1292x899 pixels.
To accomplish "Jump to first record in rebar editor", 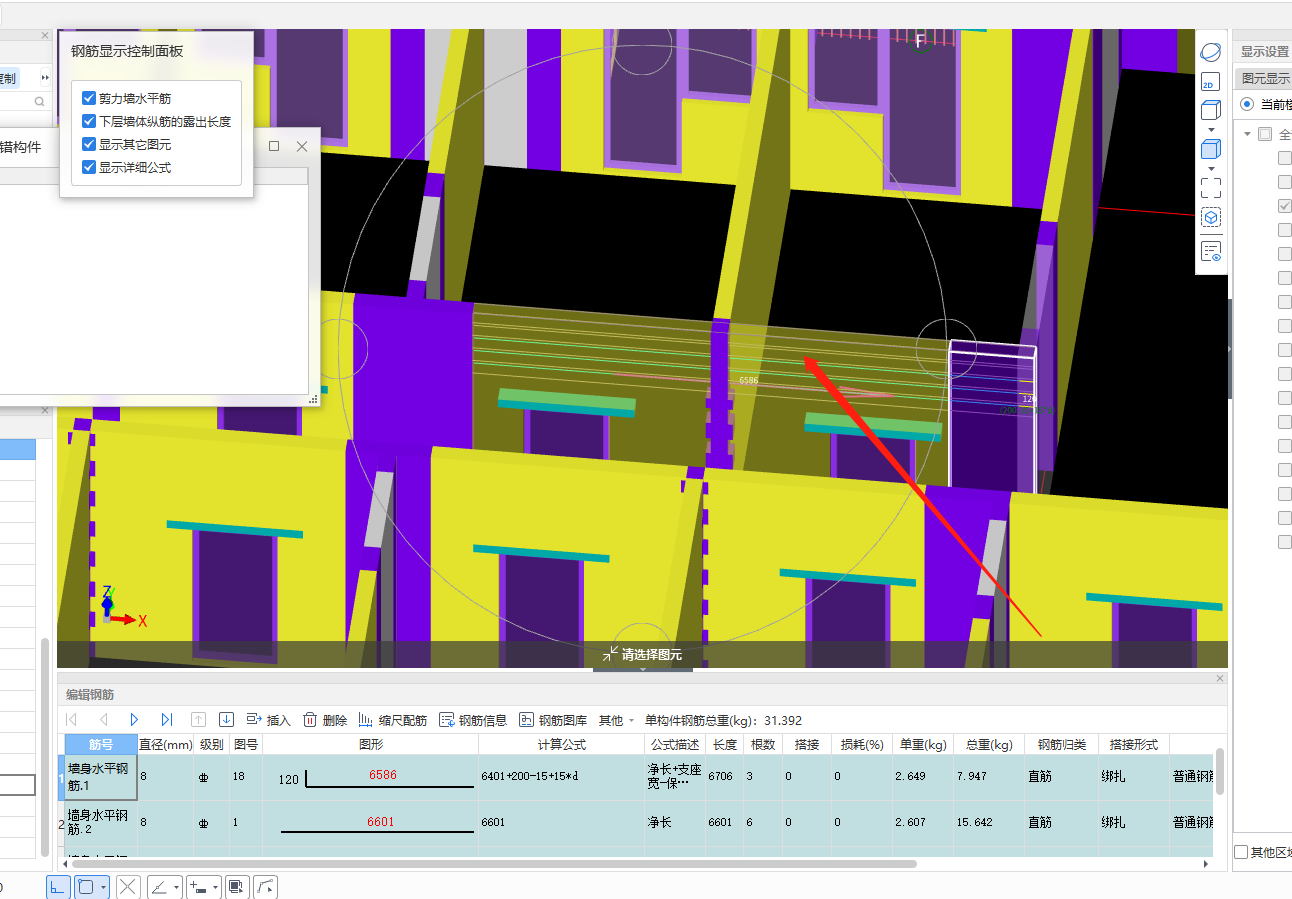I will [71, 720].
